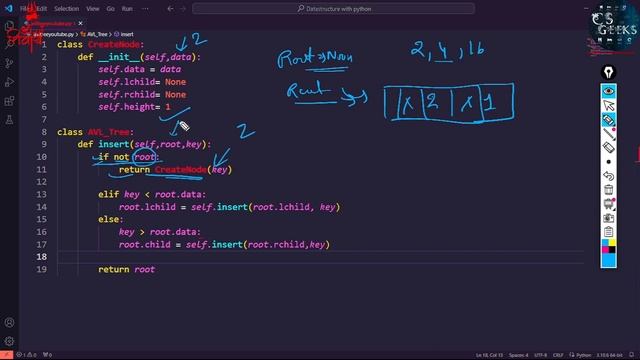640x360 pixels.
Task: Open the Extensions view
Action: coord(9,101)
